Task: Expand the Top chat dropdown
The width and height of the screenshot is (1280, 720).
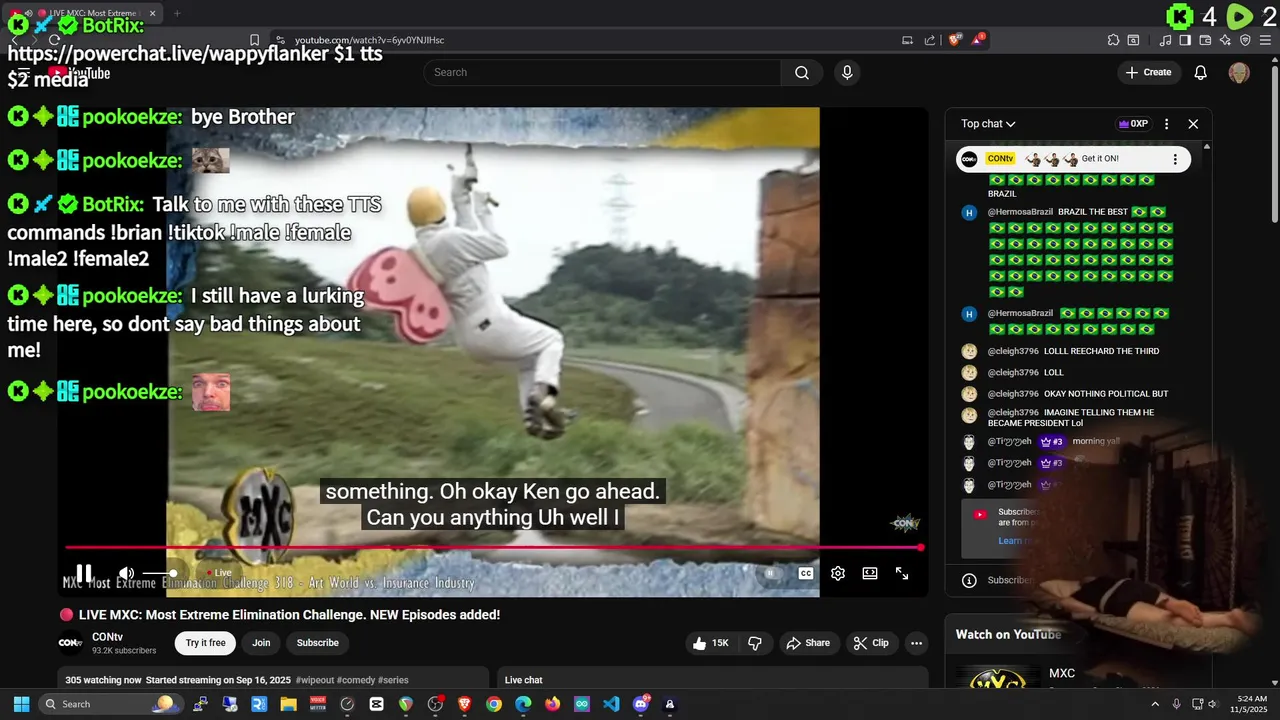Action: pyautogui.click(x=988, y=124)
